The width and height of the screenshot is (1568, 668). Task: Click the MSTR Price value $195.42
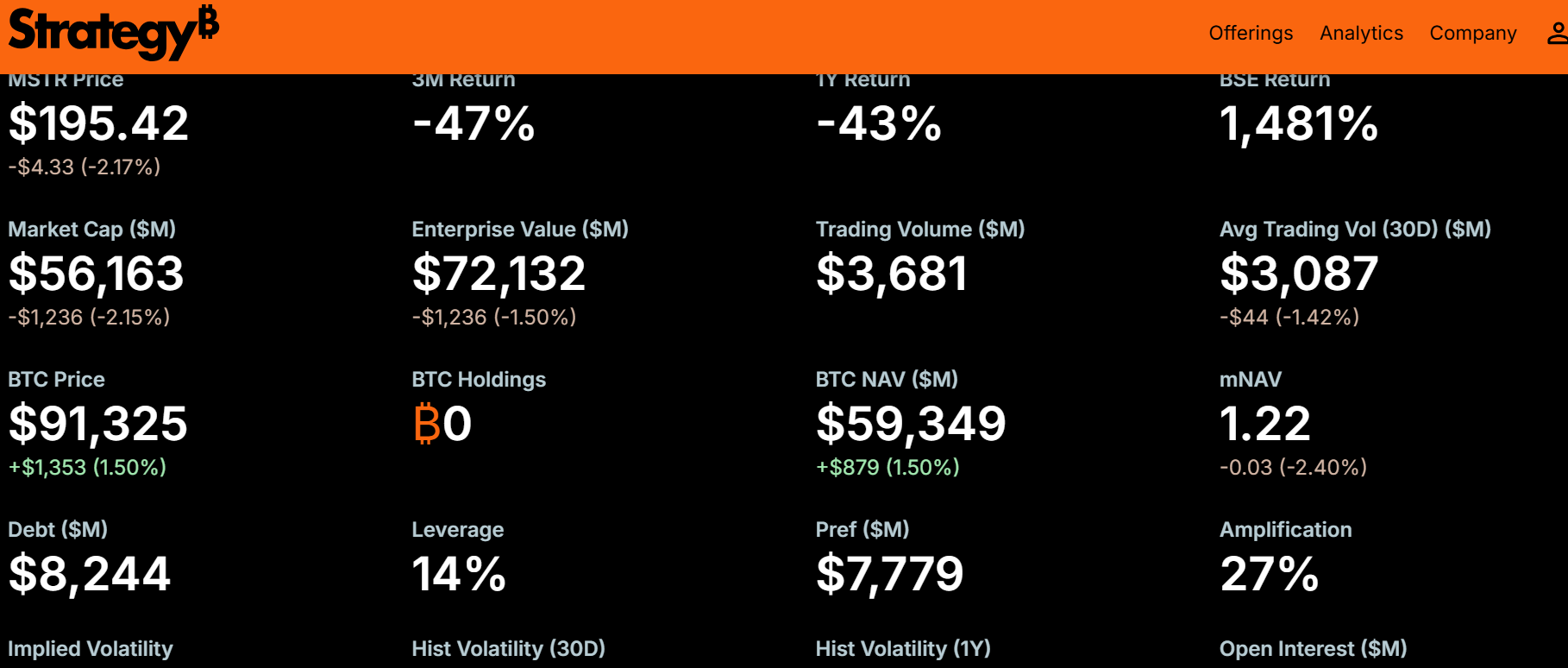[x=98, y=123]
